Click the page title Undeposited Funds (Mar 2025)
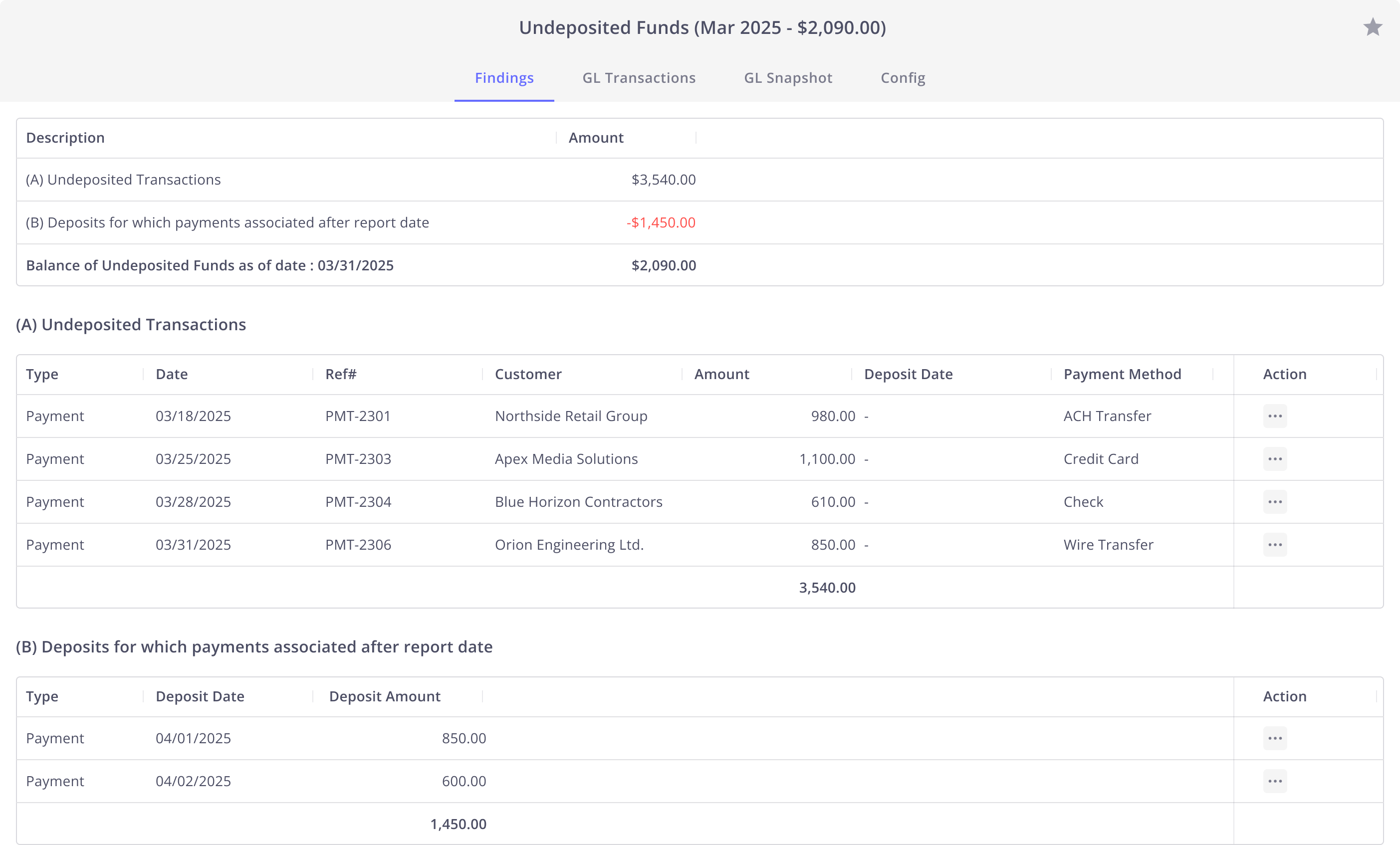1400x845 pixels. tap(702, 27)
